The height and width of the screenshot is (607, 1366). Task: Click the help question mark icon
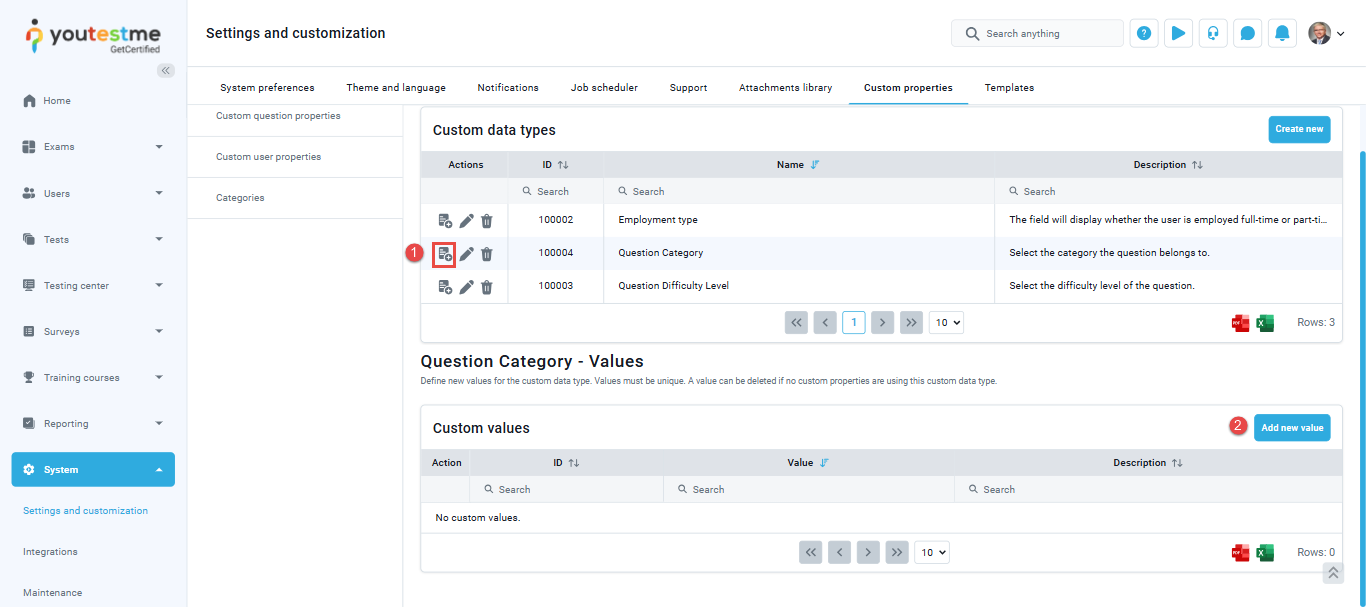click(x=1144, y=34)
